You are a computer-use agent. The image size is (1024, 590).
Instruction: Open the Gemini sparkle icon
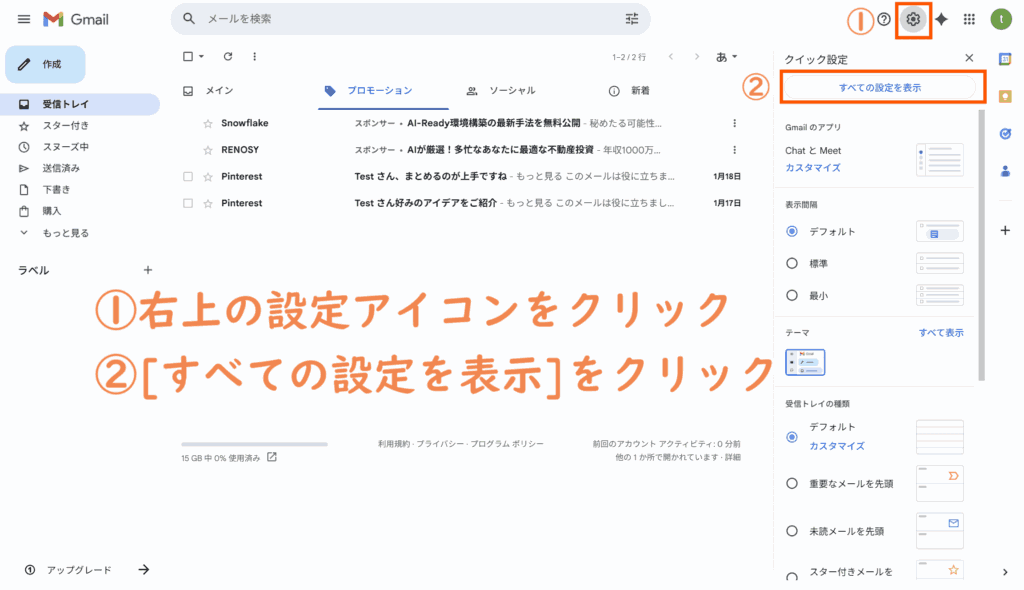(941, 19)
